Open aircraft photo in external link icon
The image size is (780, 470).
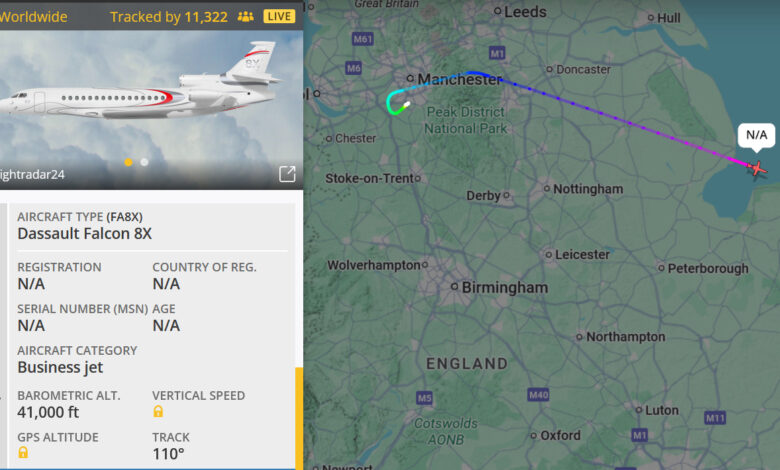[x=287, y=174]
